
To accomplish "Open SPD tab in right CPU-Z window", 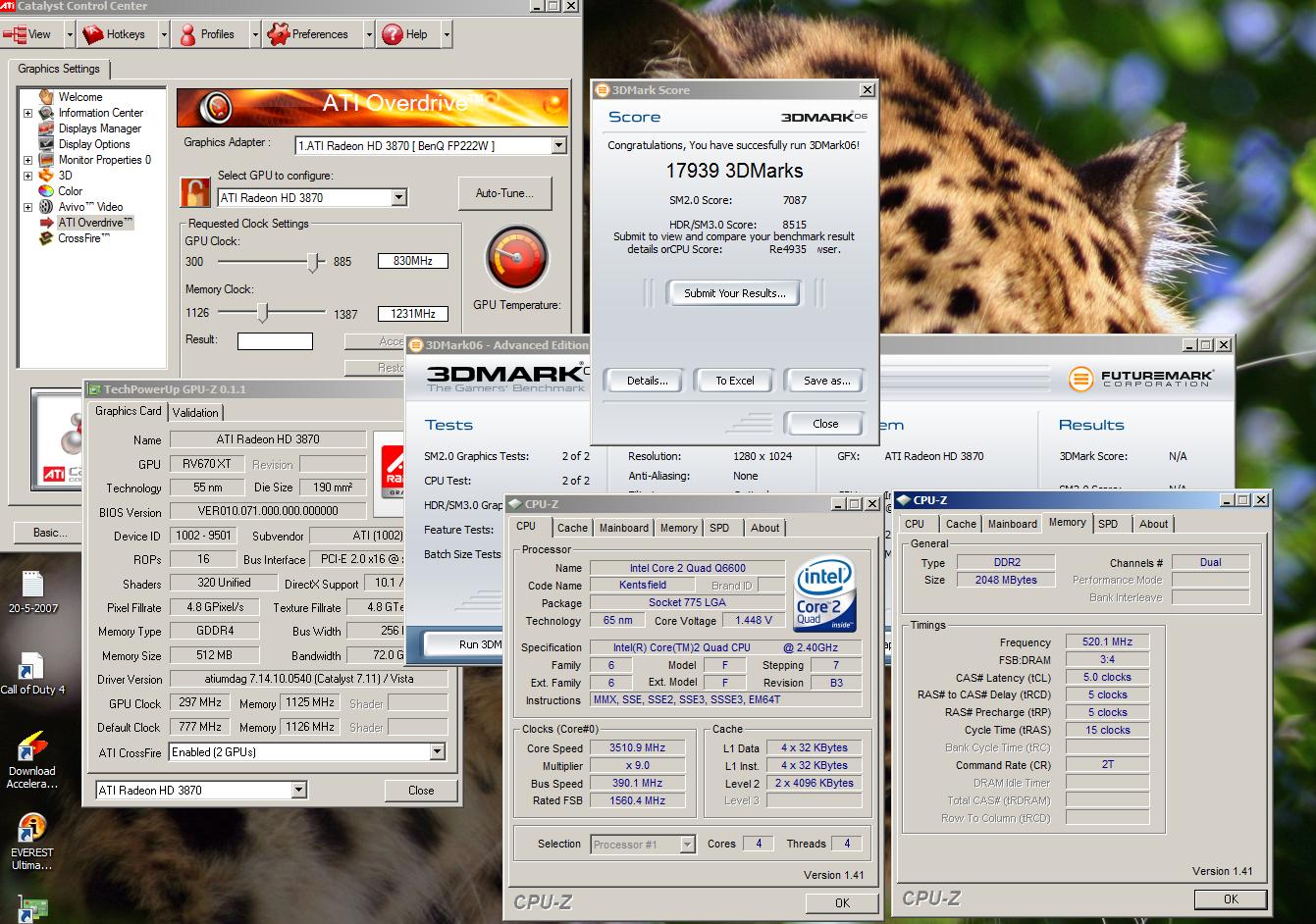I will pyautogui.click(x=1108, y=524).
